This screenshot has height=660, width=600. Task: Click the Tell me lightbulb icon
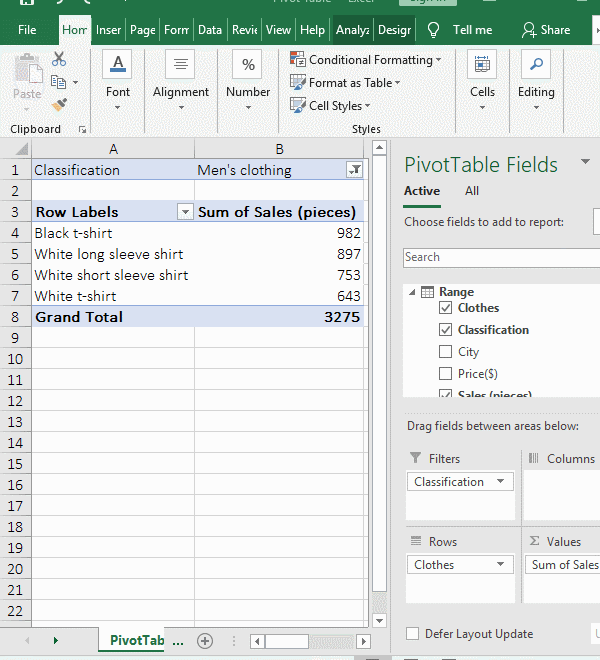coord(433,30)
